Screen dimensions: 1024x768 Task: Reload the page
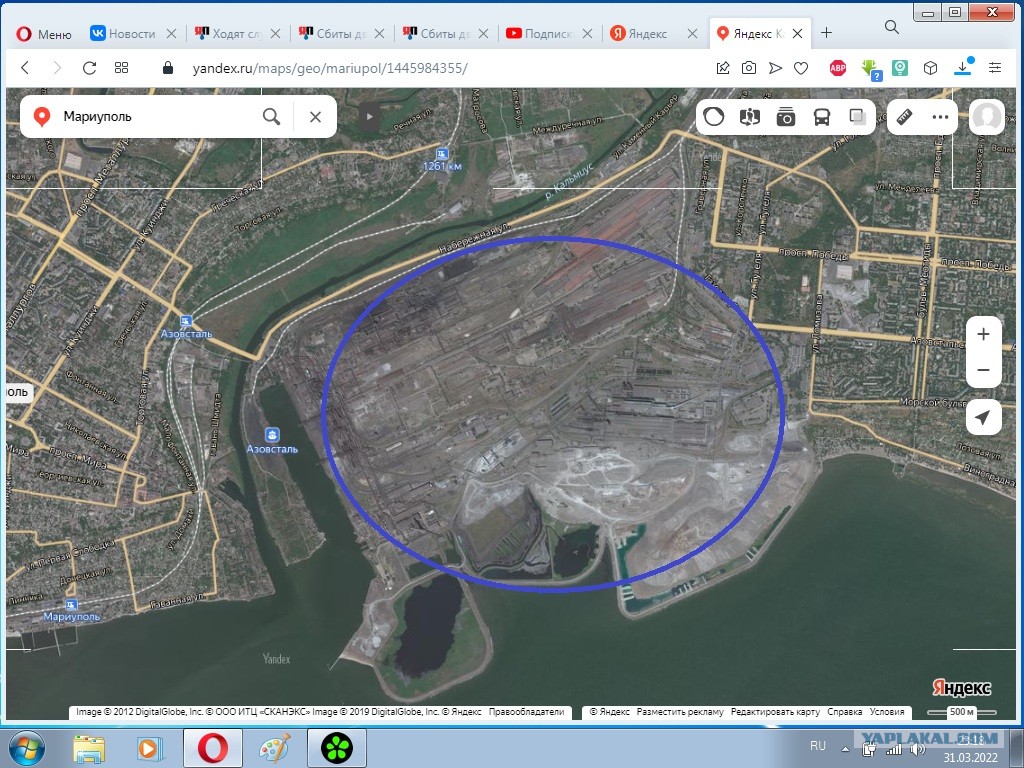pos(89,68)
